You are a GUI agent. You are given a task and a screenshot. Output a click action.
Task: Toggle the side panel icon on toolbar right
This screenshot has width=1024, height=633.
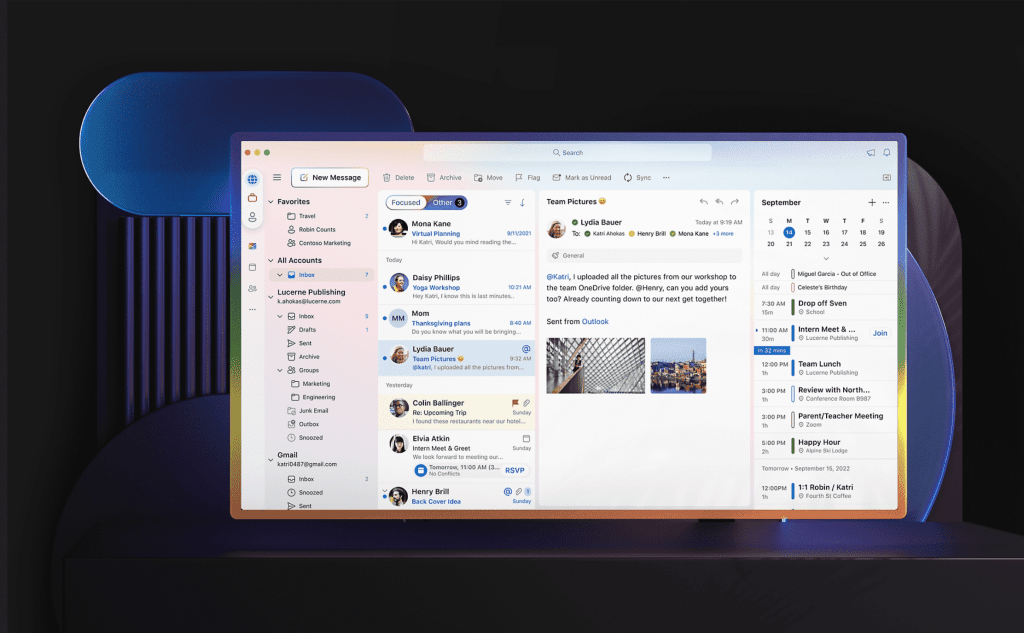[x=886, y=178]
